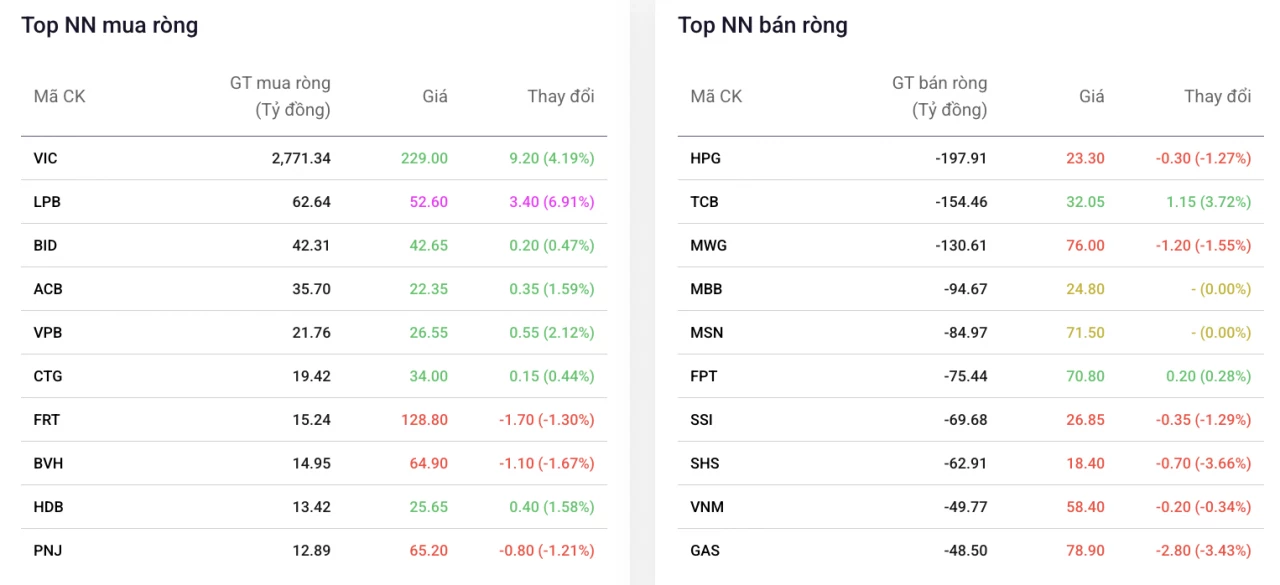Sort by 'GT mua ròng' column header

280,96
